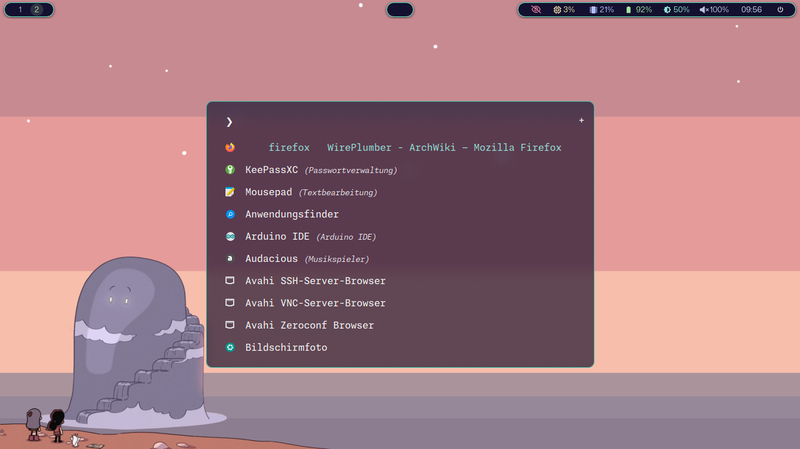Click the Arduino IDE icon
The height and width of the screenshot is (449, 800).
click(230, 236)
